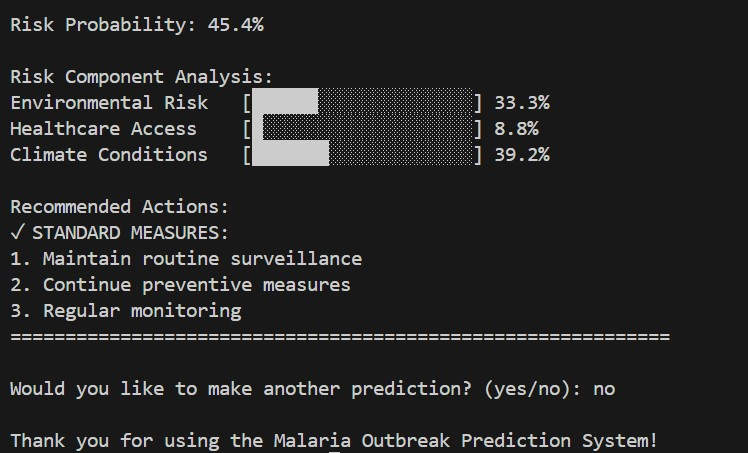Click the Risk Probability 45.4% line
This screenshot has width=748, height=453.
[x=137, y=25]
